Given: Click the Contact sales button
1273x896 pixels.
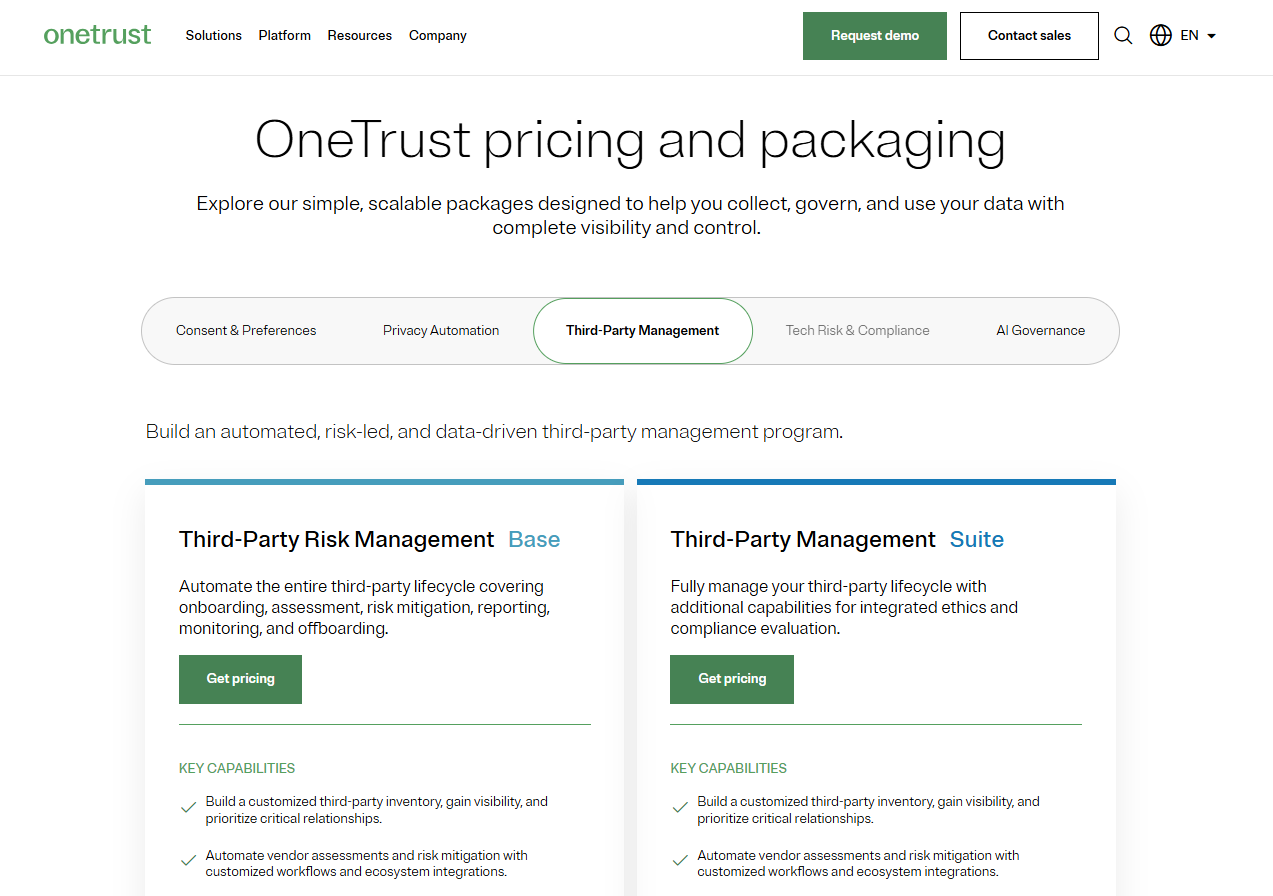Looking at the screenshot, I should 1029,36.
